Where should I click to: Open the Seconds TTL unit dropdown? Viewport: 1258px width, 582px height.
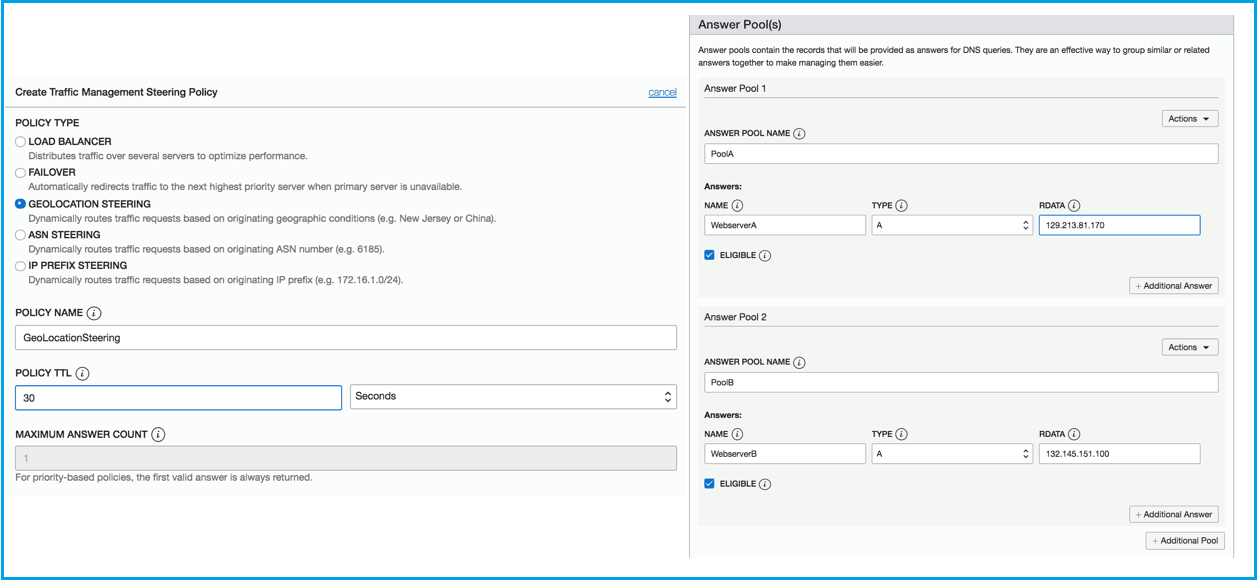[513, 397]
